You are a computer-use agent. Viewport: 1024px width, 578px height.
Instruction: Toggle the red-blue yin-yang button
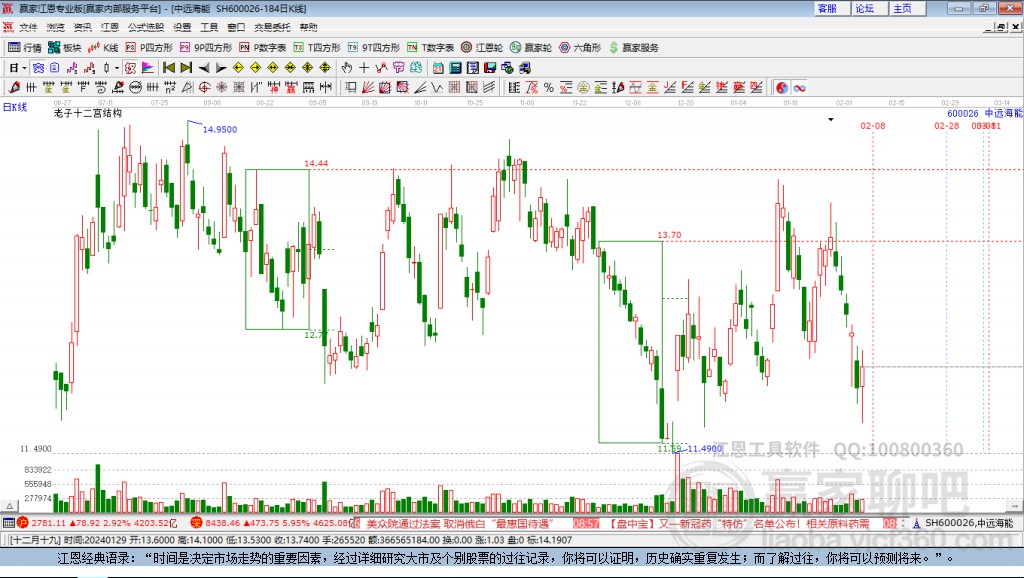tap(782, 87)
